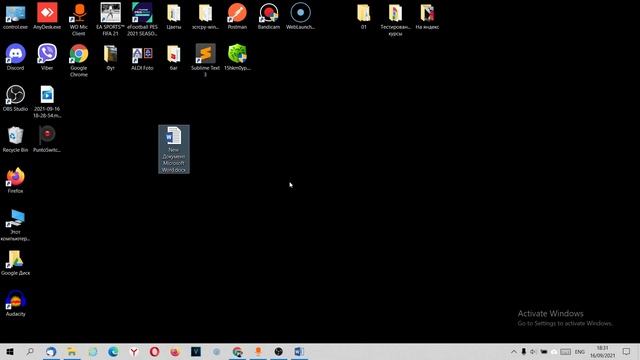Select the AnyDesk.exe desktop icon

coord(47,17)
